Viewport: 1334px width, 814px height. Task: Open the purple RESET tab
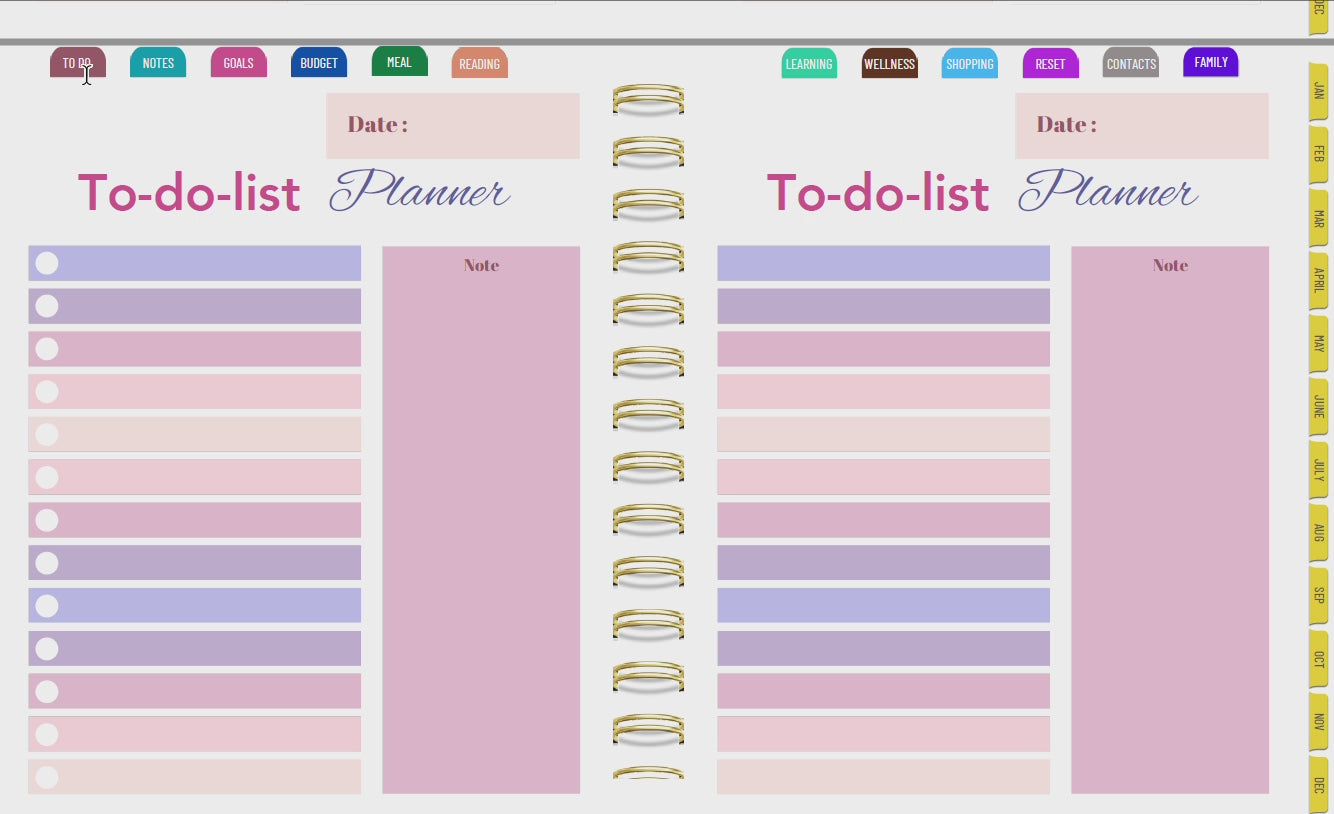[x=1050, y=64]
